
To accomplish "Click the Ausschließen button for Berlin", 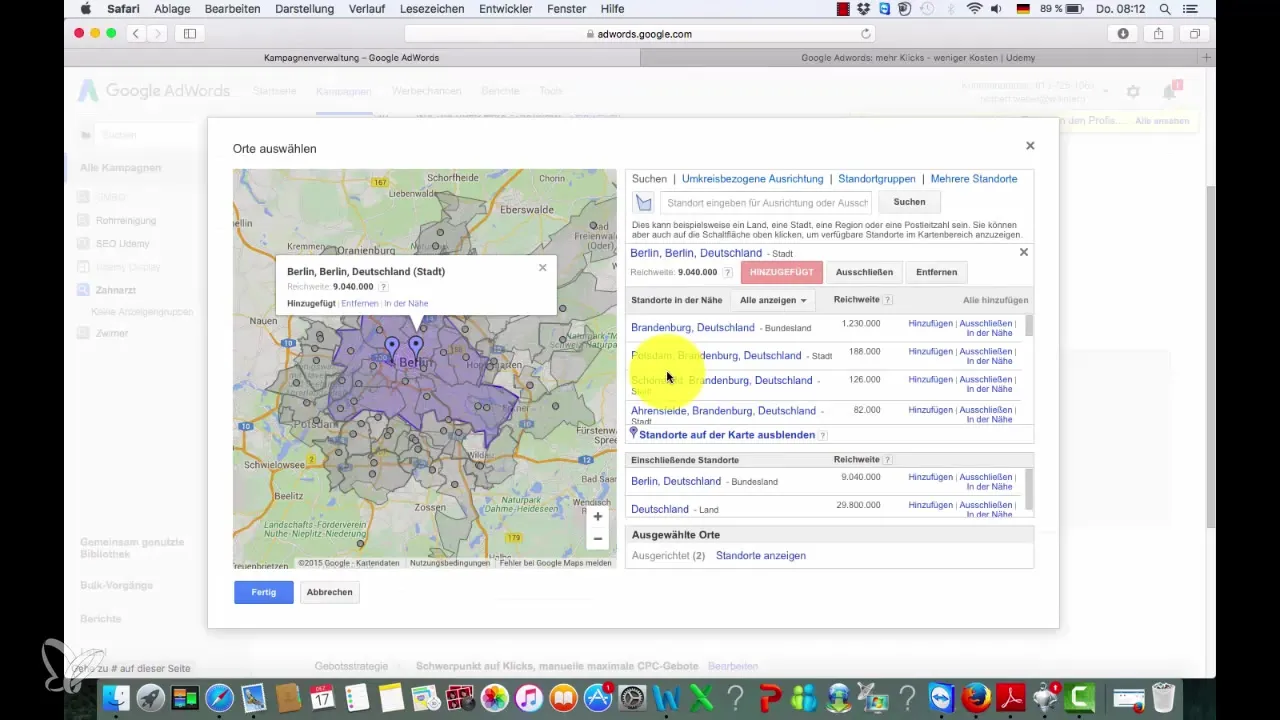I will coord(864,272).
